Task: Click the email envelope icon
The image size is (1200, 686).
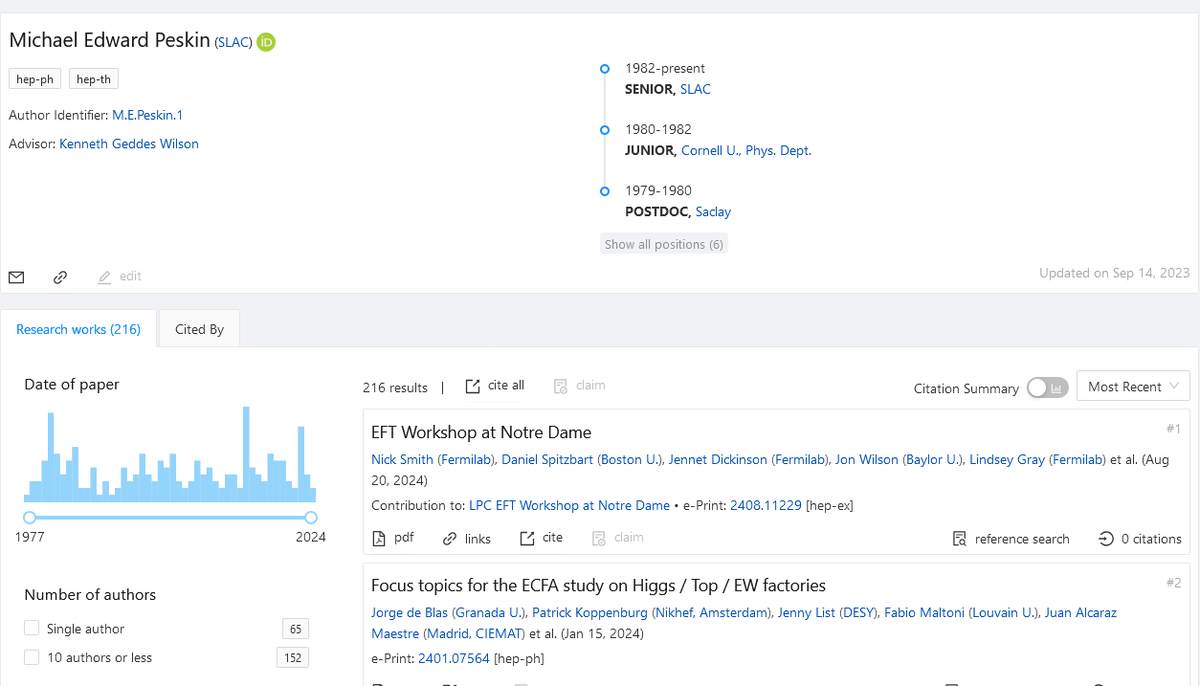Action: (16, 277)
